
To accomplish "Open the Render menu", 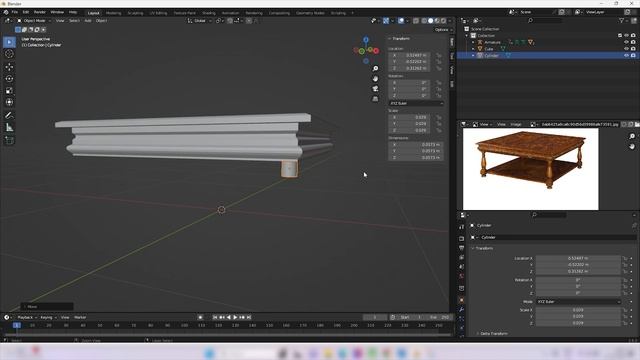I will pos(40,12).
